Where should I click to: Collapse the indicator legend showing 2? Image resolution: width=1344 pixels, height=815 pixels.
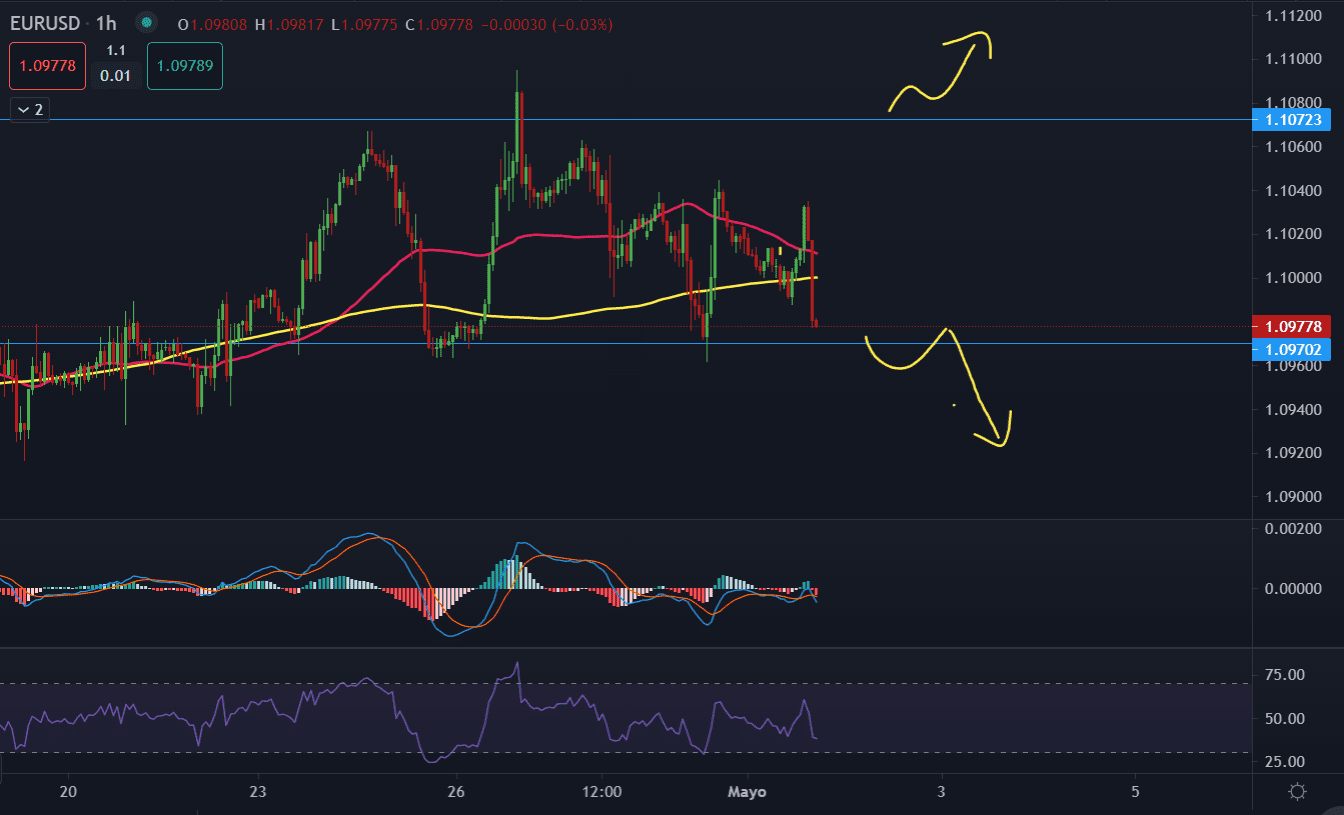(x=30, y=109)
